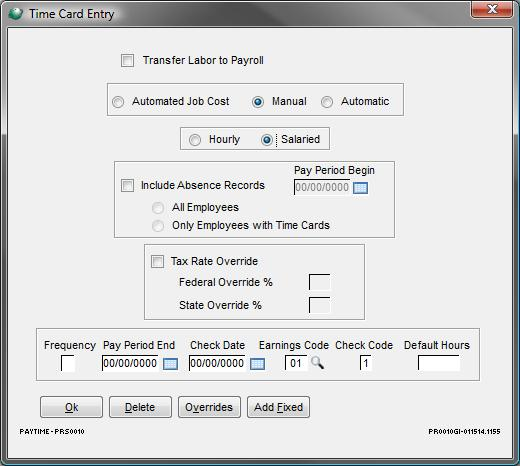
Task: Choose the Hourly radio button
Action: (x=195, y=140)
